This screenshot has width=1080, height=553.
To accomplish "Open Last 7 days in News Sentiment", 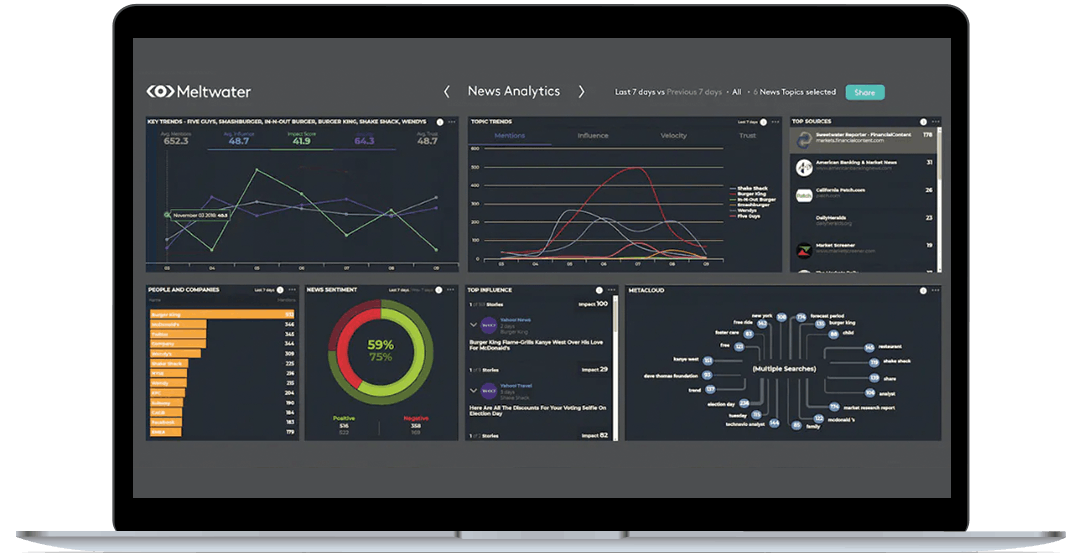I will pos(399,290).
